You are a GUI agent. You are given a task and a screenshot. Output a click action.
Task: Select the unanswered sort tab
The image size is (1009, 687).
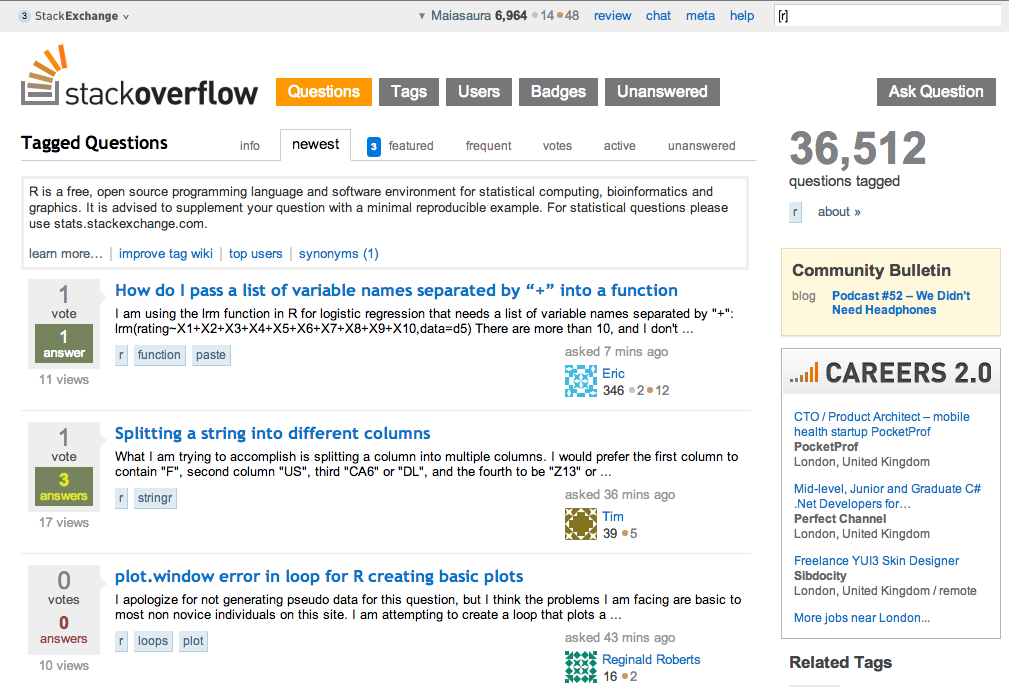pos(701,146)
